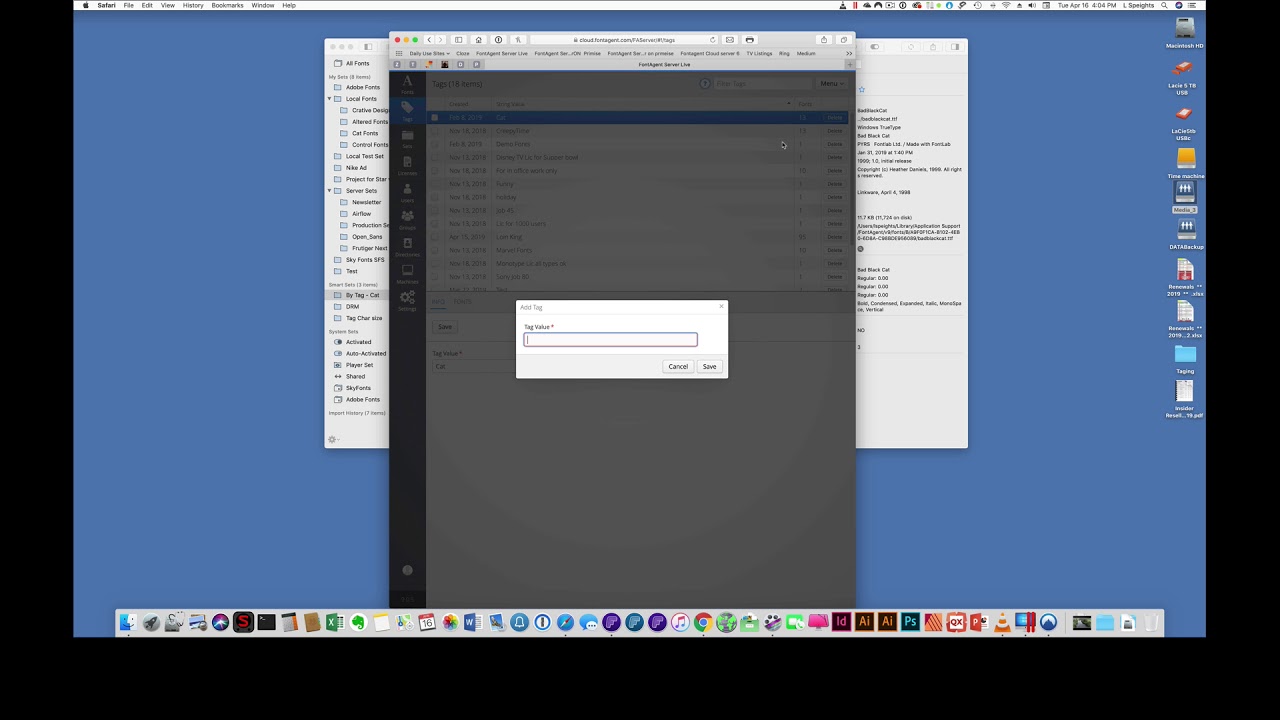Open the Groups section in FontAgent sidebar
Viewport: 1280px width, 720px height.
[407, 219]
